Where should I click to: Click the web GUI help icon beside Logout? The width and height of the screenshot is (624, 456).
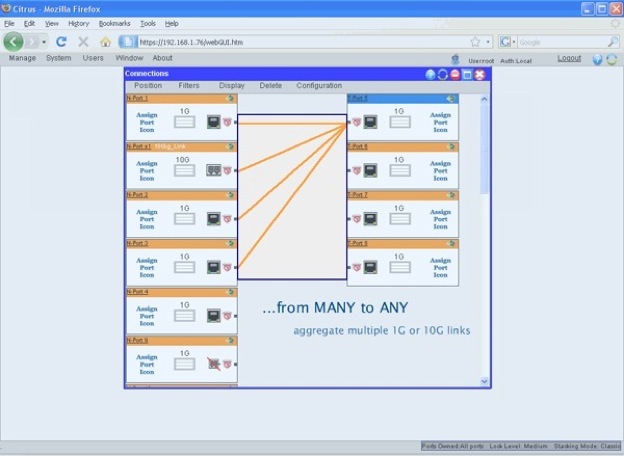(x=597, y=60)
